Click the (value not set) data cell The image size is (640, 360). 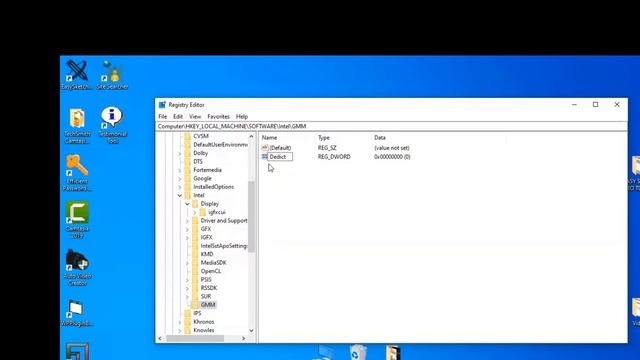coord(391,148)
